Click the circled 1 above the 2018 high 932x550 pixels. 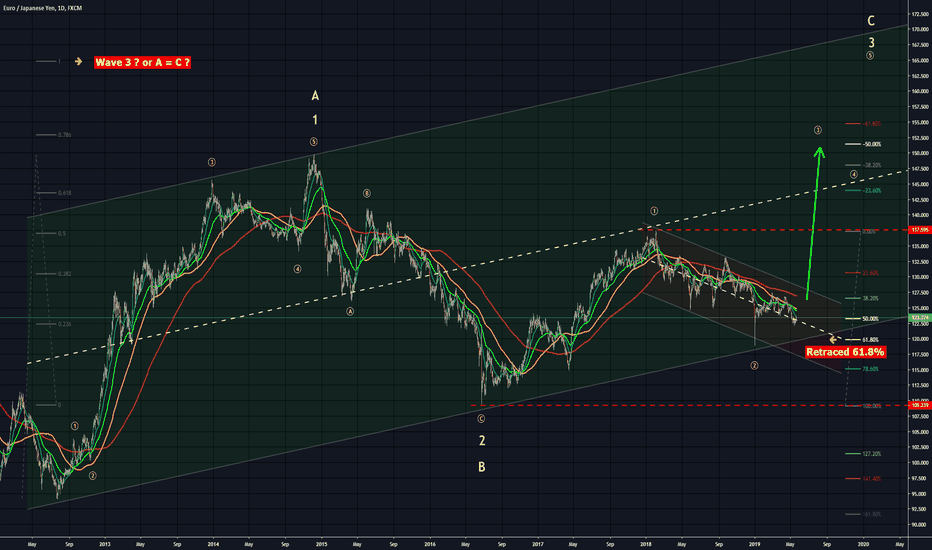[x=654, y=210]
